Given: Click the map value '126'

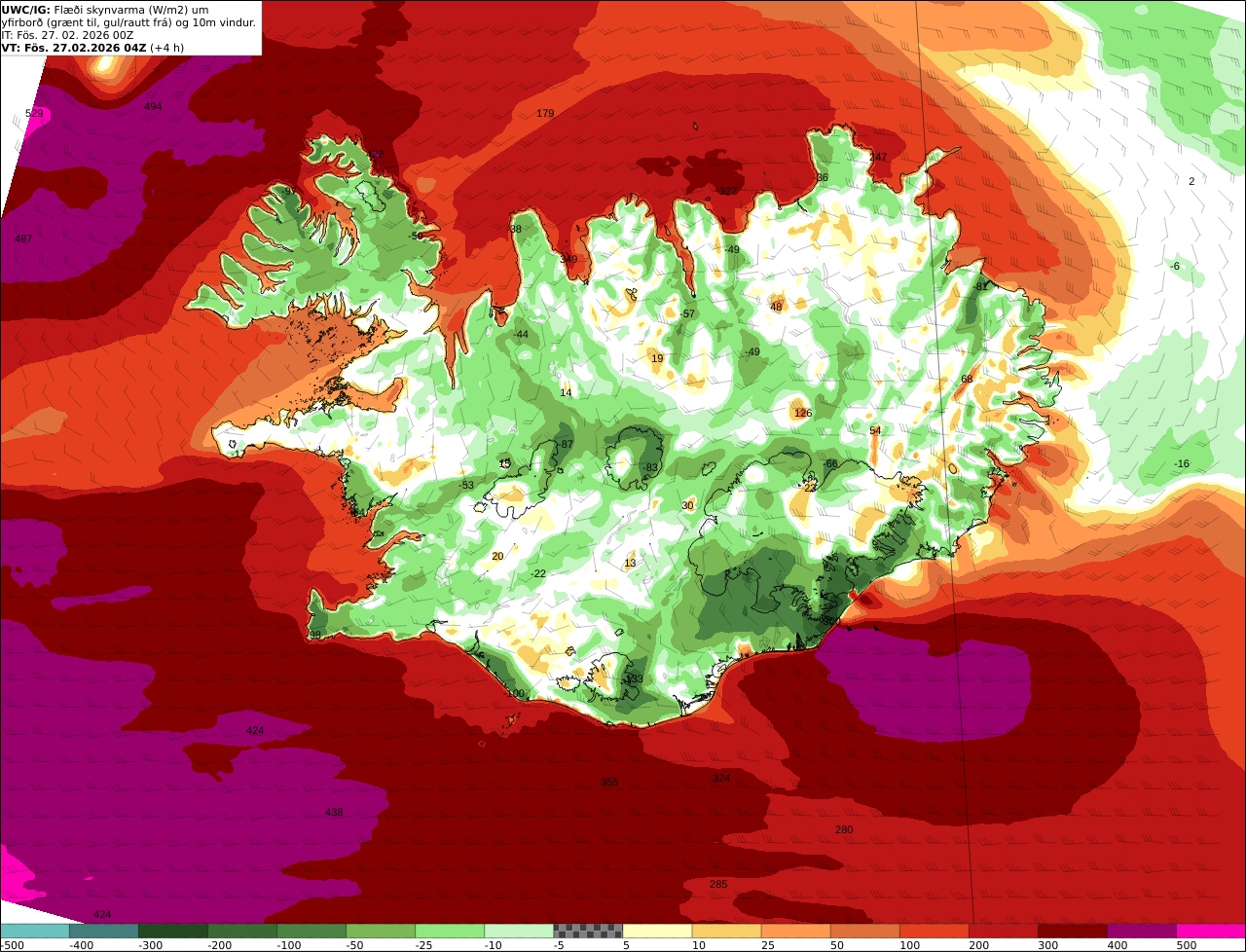Looking at the screenshot, I should 803,414.
